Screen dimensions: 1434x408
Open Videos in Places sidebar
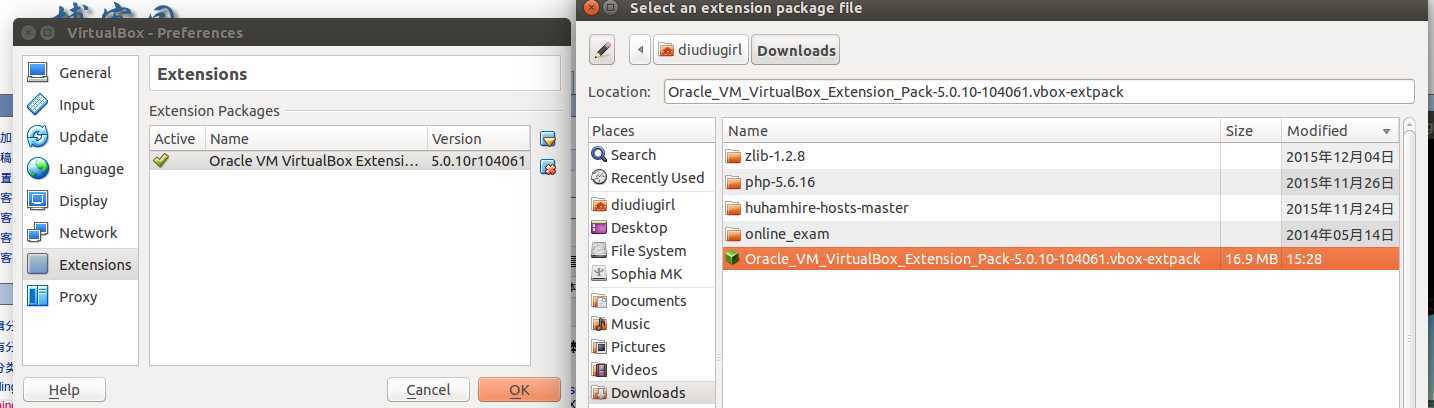(x=652, y=369)
